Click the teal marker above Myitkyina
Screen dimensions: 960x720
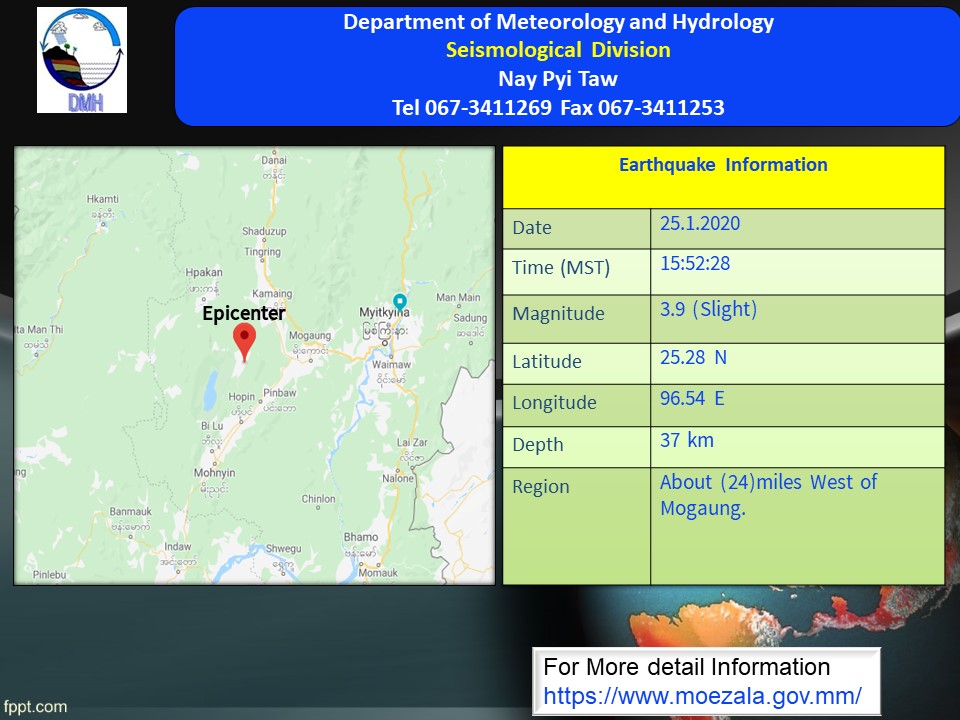400,301
